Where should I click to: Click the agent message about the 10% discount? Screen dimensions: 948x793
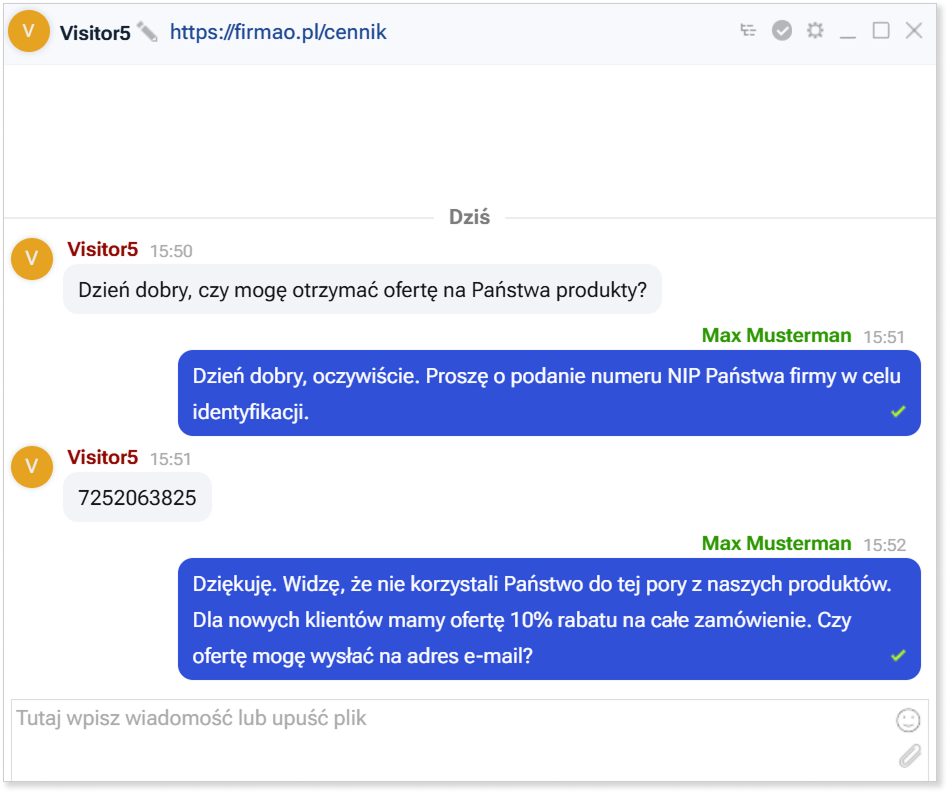point(548,619)
